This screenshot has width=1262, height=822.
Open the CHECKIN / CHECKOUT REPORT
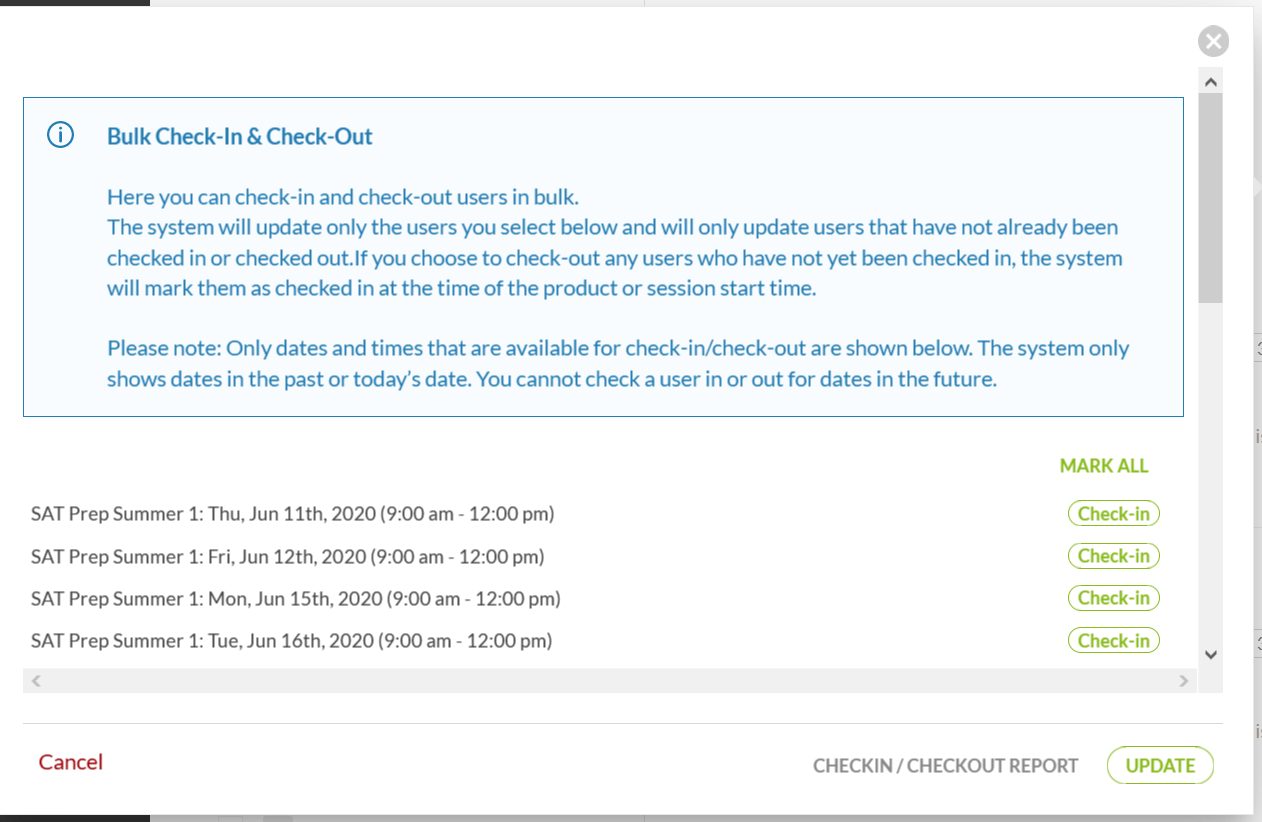(945, 765)
